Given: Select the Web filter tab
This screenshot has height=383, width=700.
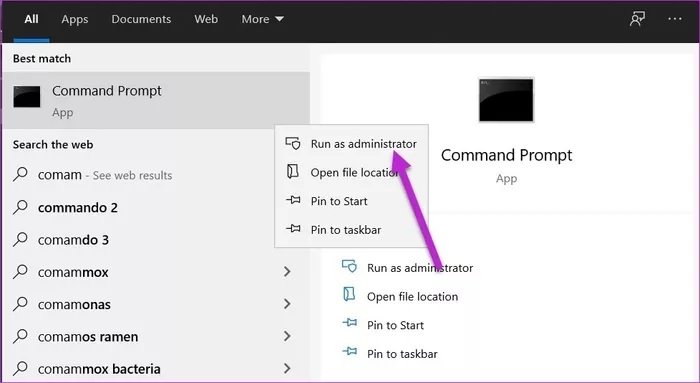Looking at the screenshot, I should tap(206, 19).
